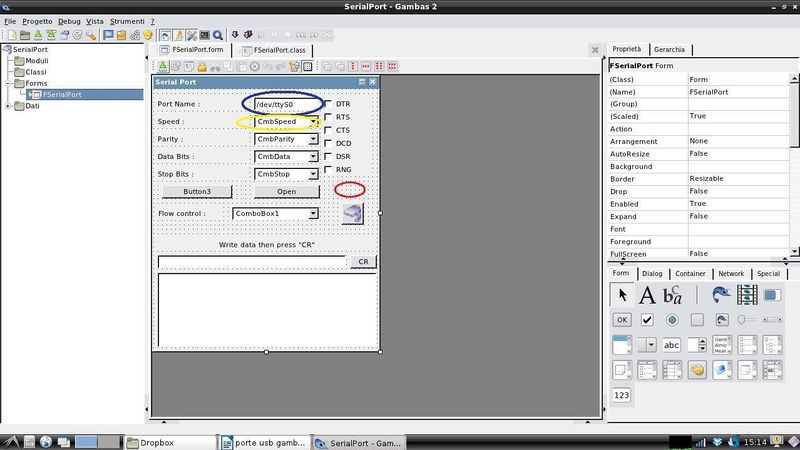Select the RadioButton control in toolbox
The height and width of the screenshot is (450, 800).
(x=672, y=320)
